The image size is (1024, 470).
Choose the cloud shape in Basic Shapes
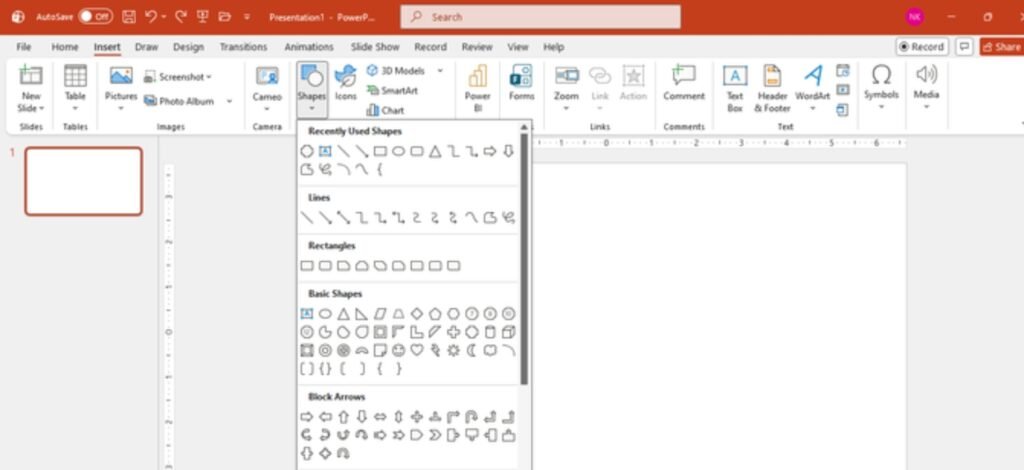[x=490, y=351]
